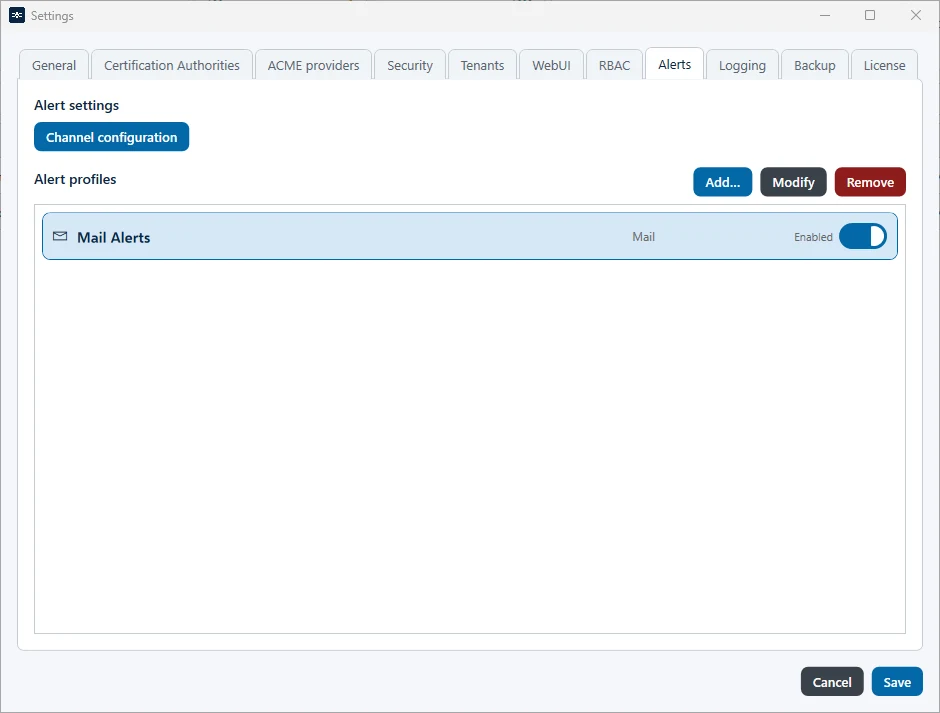Click the Enabled status label
The image size is (940, 713).
click(813, 237)
